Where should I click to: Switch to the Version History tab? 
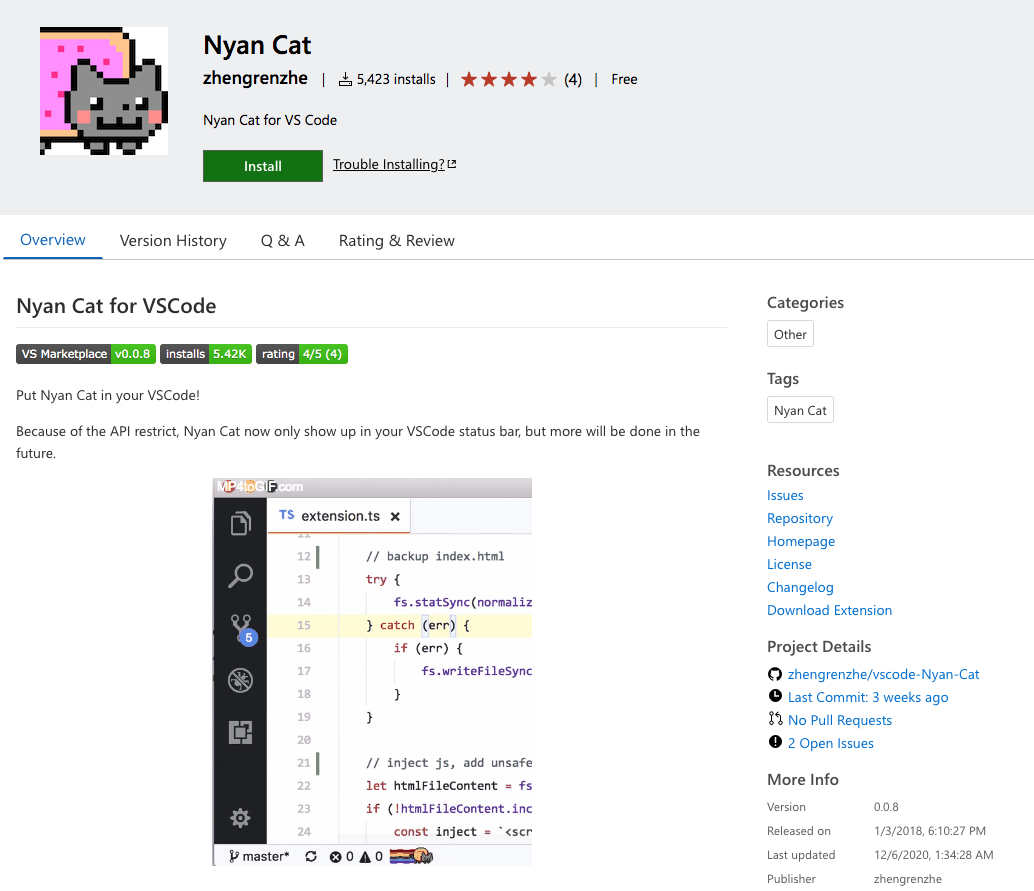pos(173,240)
